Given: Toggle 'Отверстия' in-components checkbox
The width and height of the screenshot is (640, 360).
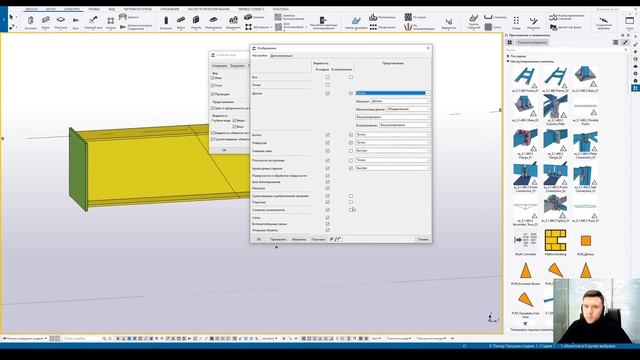Looking at the screenshot, I should pos(351,143).
